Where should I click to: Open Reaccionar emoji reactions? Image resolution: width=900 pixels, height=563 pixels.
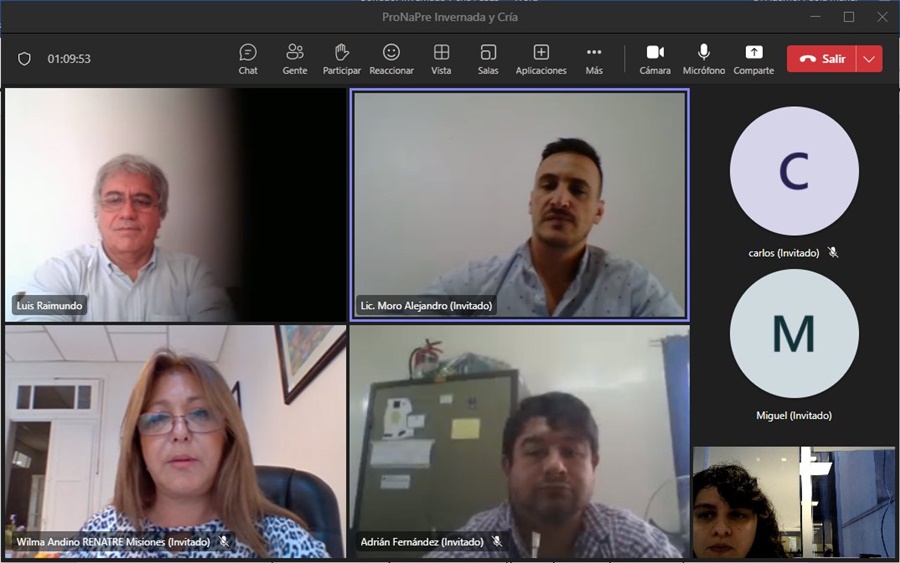click(x=391, y=58)
